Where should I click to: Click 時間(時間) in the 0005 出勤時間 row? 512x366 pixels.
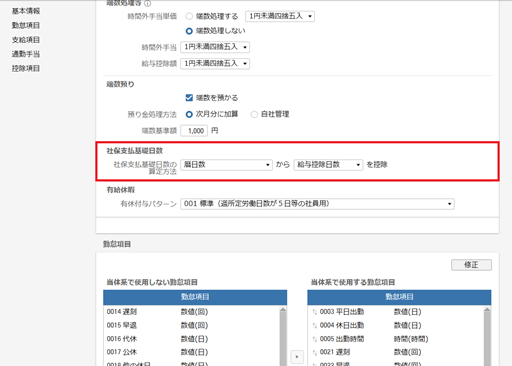[411, 339]
